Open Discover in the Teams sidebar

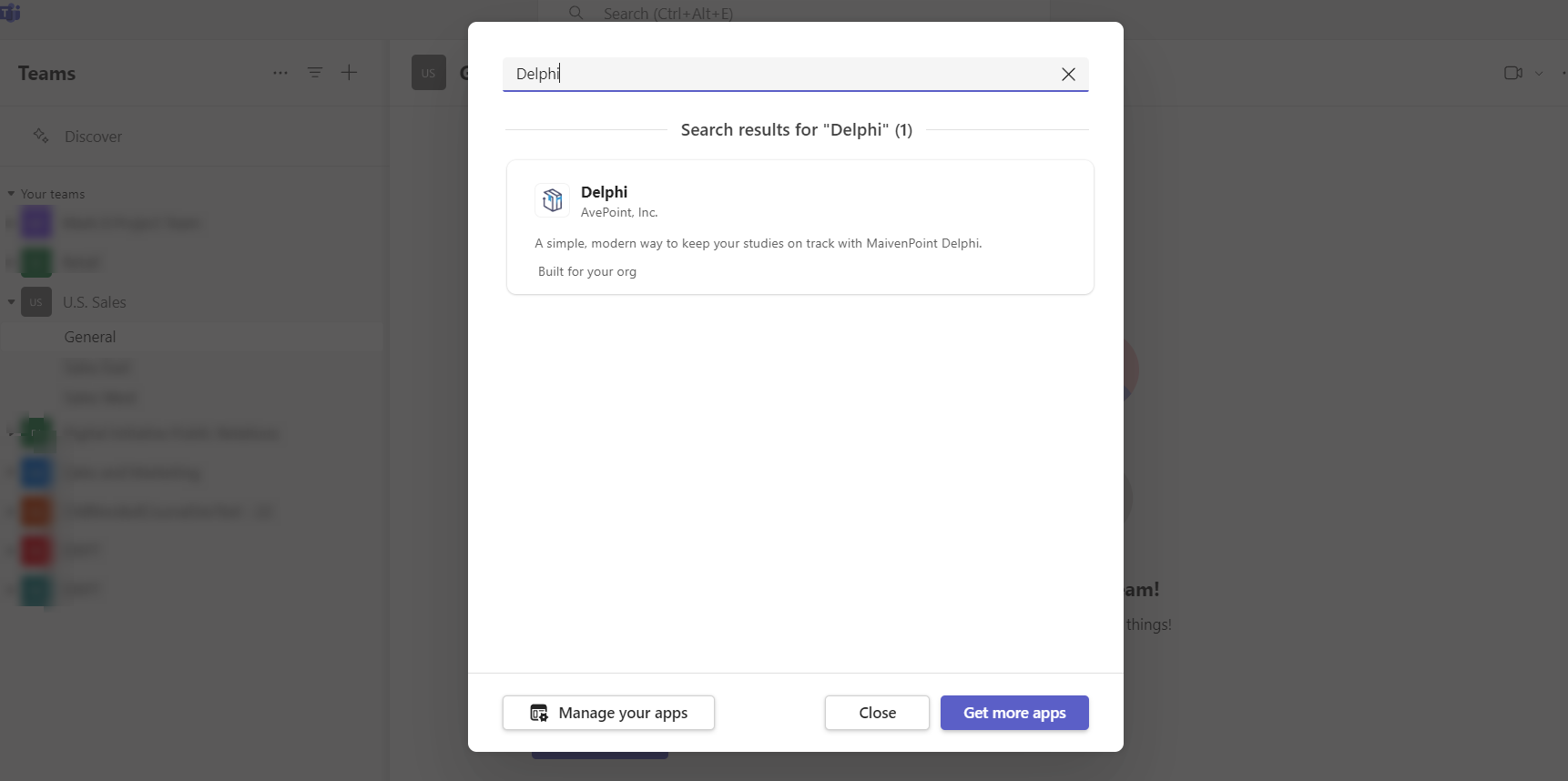(x=93, y=137)
